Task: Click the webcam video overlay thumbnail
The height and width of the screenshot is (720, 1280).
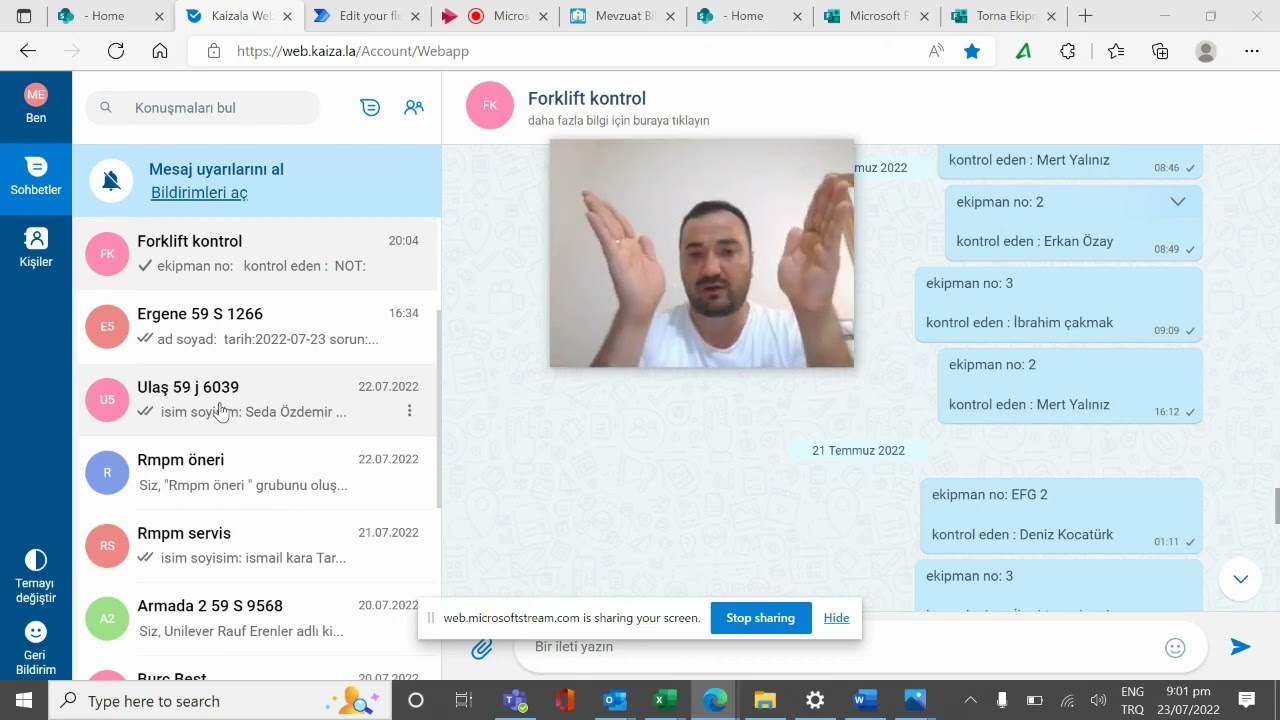Action: pyautogui.click(x=702, y=253)
